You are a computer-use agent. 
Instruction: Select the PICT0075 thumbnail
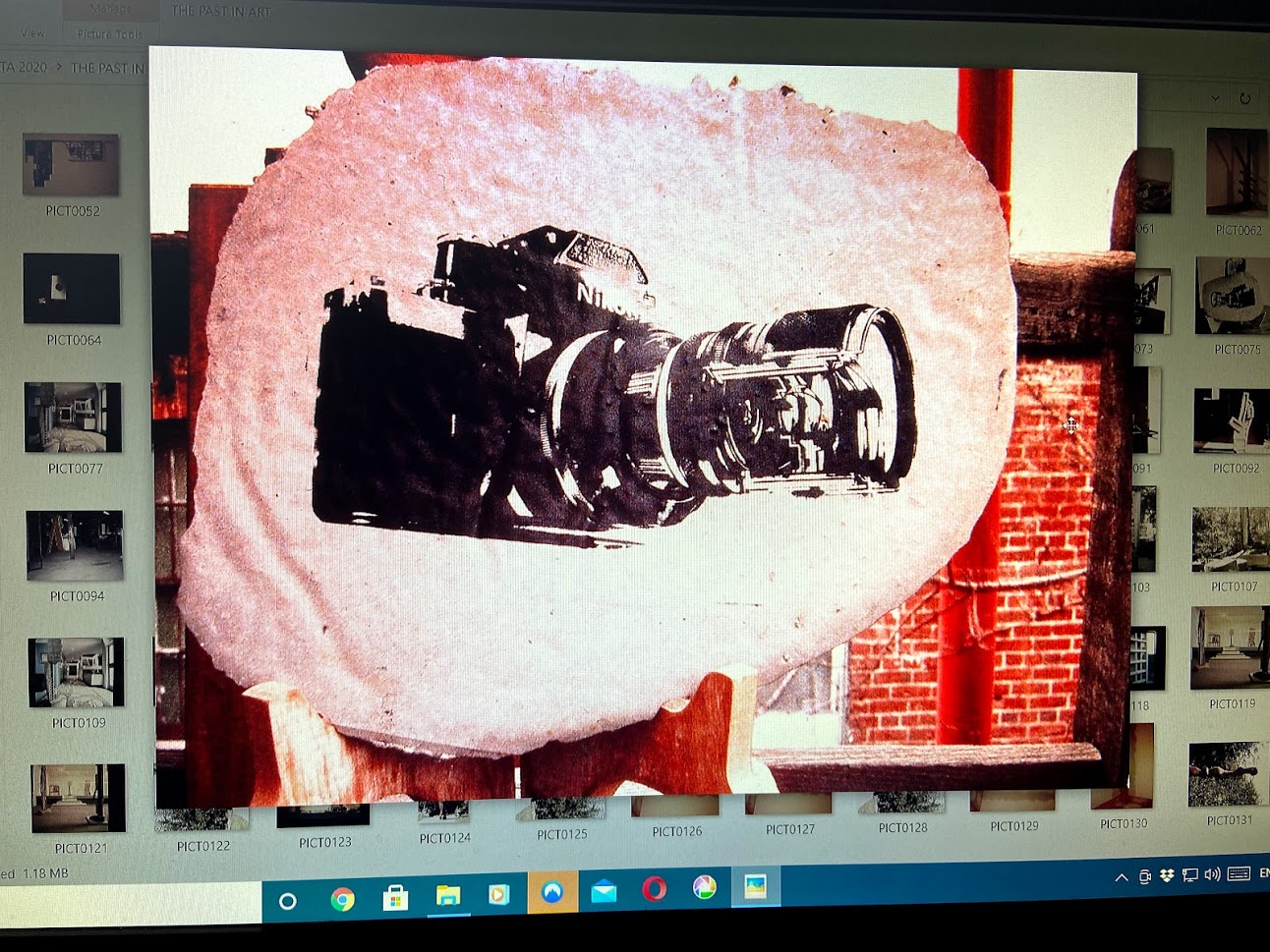point(1233,297)
